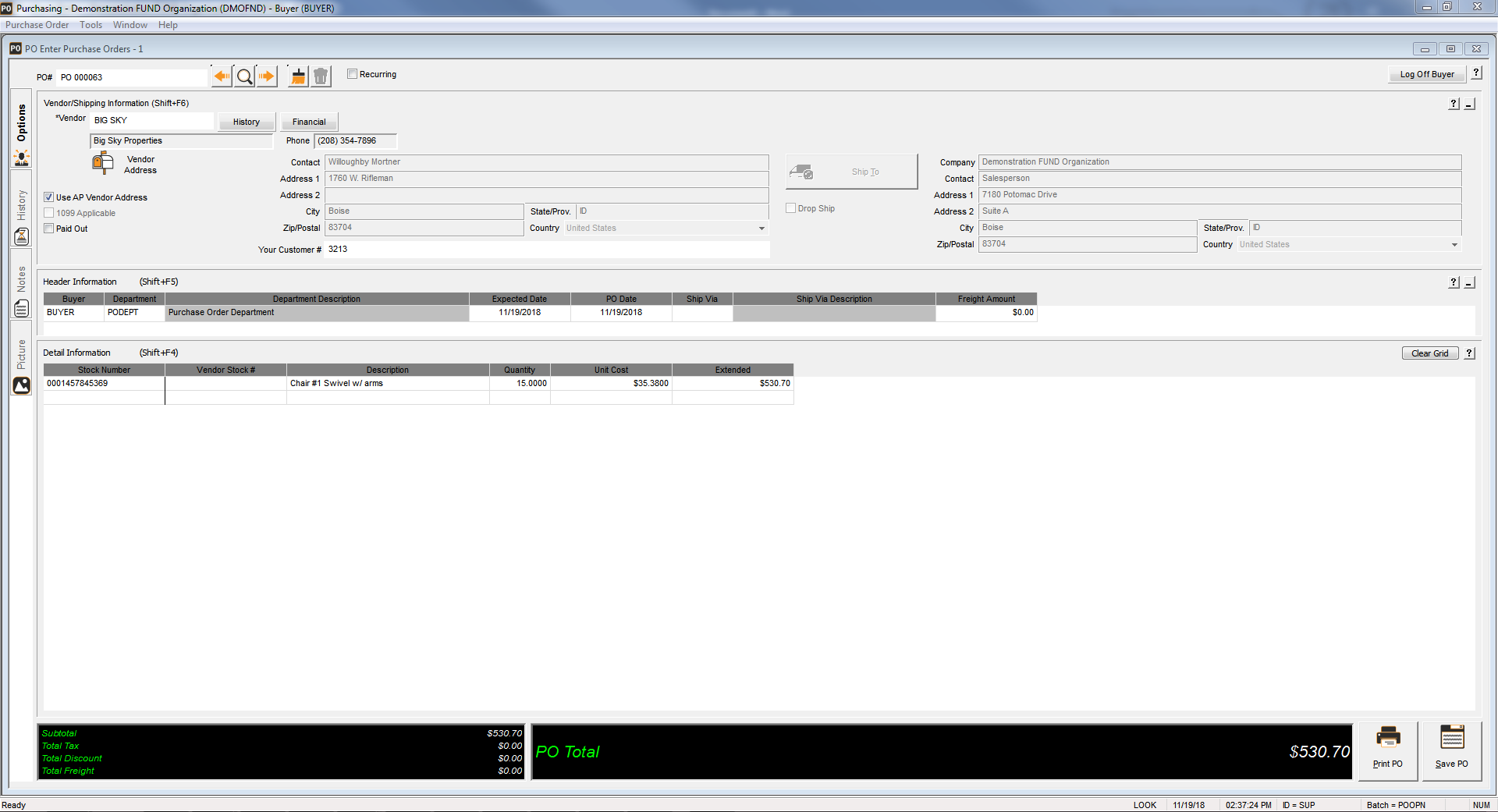Open the Picture sidebar icon
Image resolution: width=1498 pixels, height=812 pixels.
(x=21, y=385)
